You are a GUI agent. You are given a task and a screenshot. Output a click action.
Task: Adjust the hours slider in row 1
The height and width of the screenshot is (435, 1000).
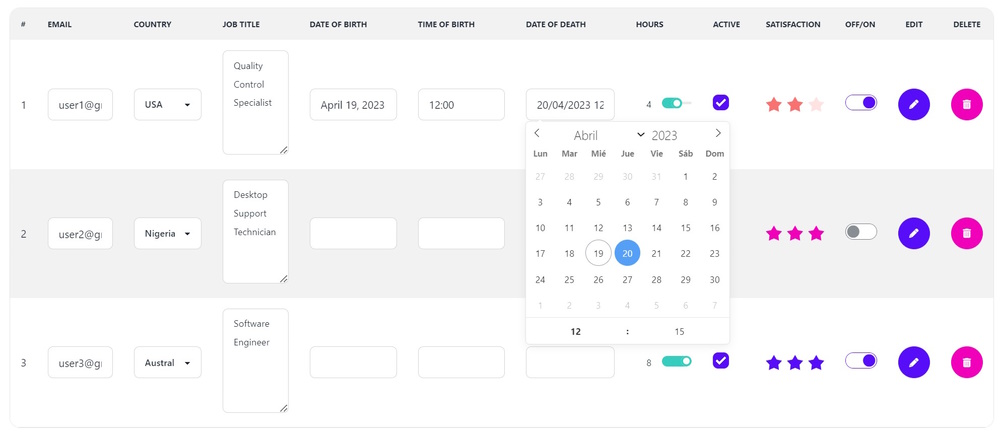pyautogui.click(x=677, y=103)
